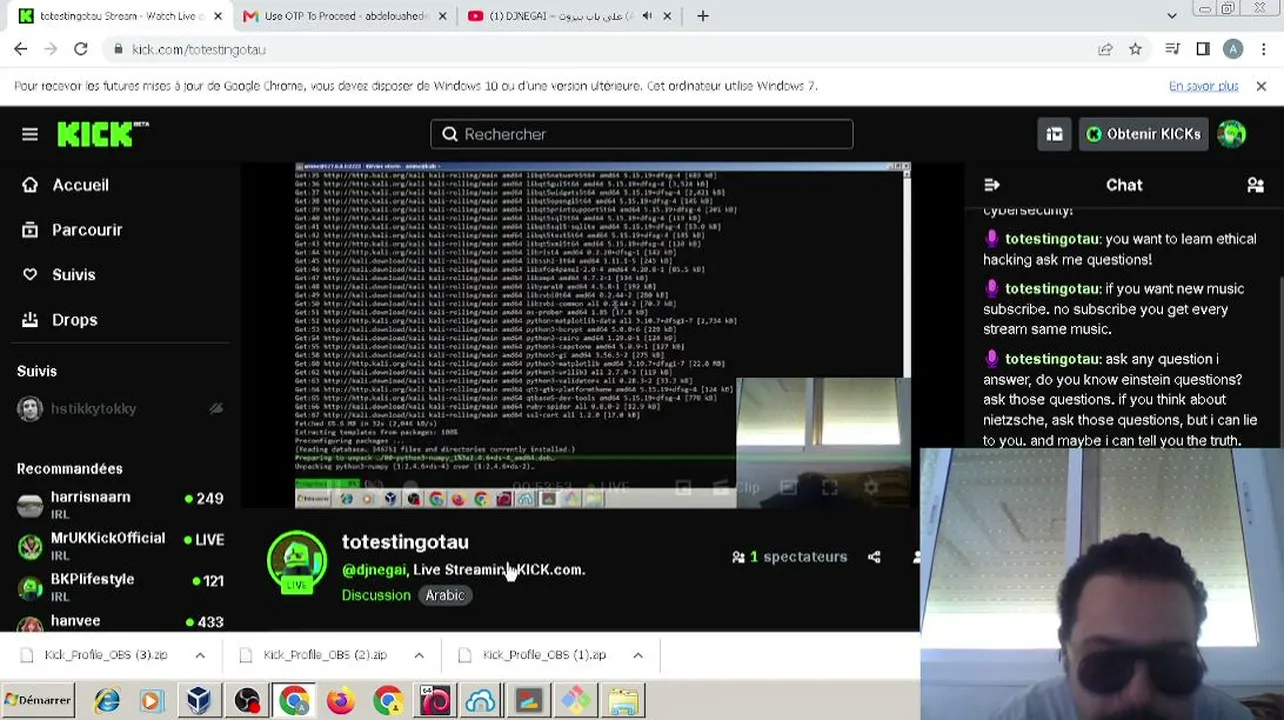Open the Chrome side panel
1284x720 pixels.
point(1203,49)
